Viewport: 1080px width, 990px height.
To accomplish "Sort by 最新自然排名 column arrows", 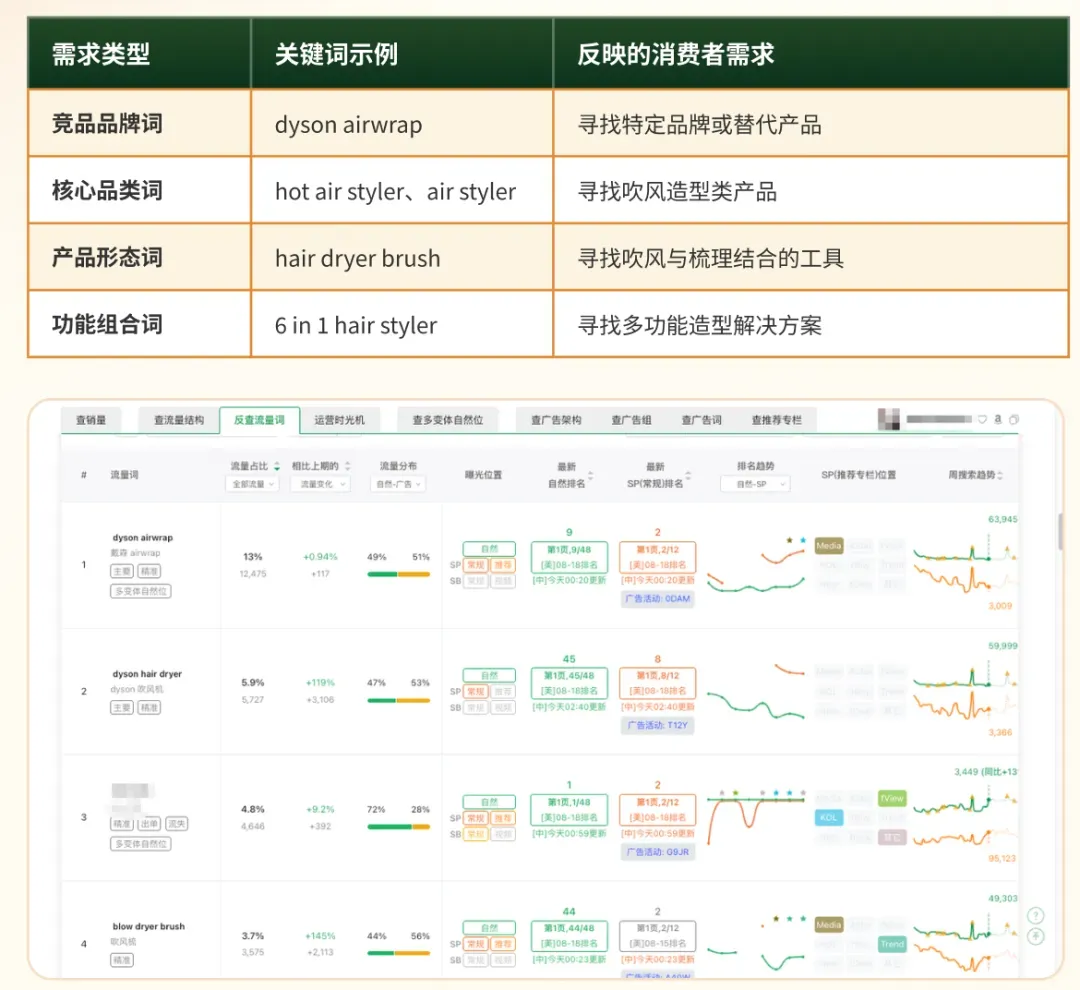I will (x=590, y=475).
